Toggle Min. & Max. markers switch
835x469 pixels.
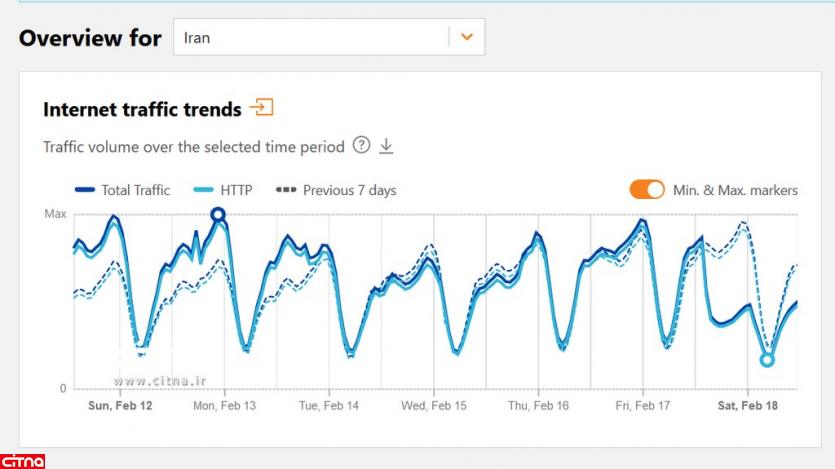pyautogui.click(x=647, y=190)
